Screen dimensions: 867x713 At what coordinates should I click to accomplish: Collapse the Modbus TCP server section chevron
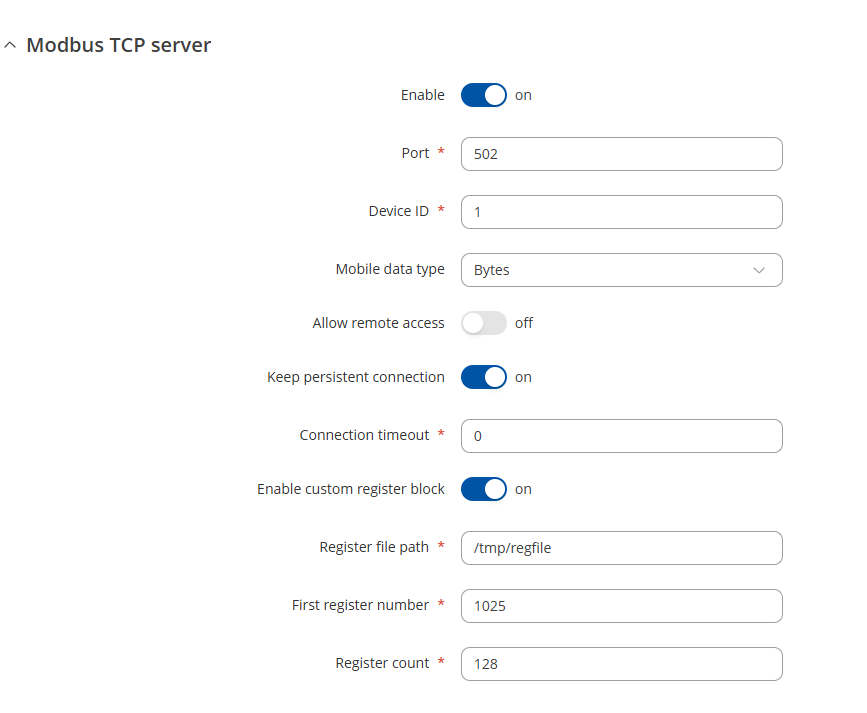pyautogui.click(x=10, y=46)
